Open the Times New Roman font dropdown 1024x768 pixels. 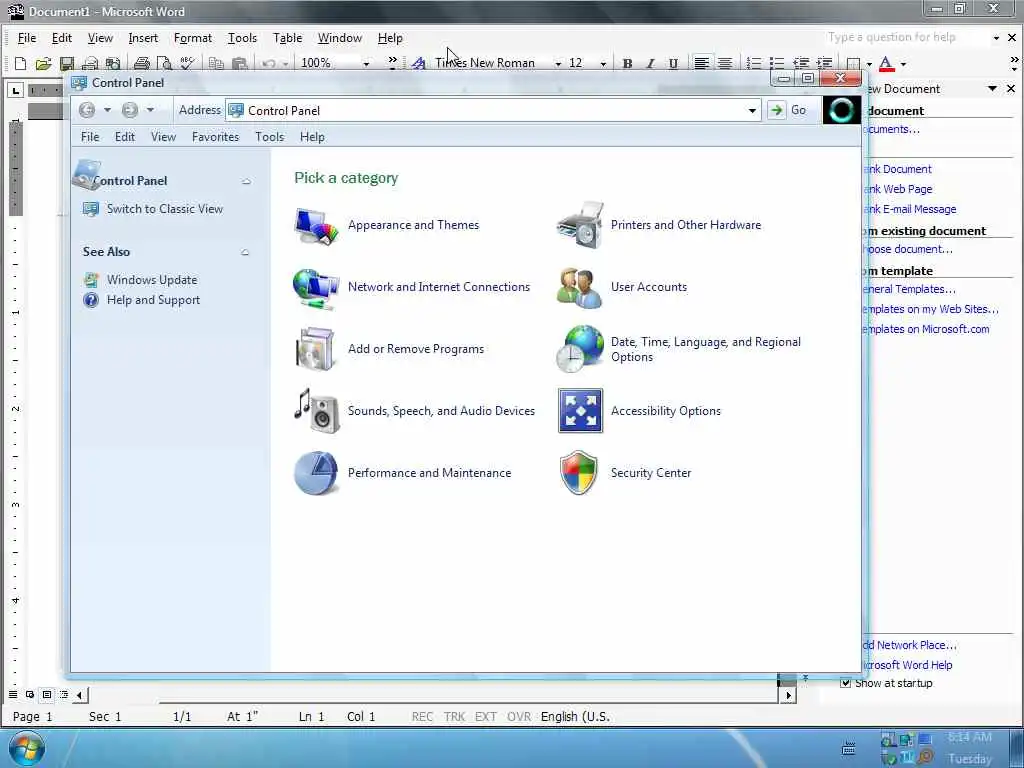(x=558, y=63)
